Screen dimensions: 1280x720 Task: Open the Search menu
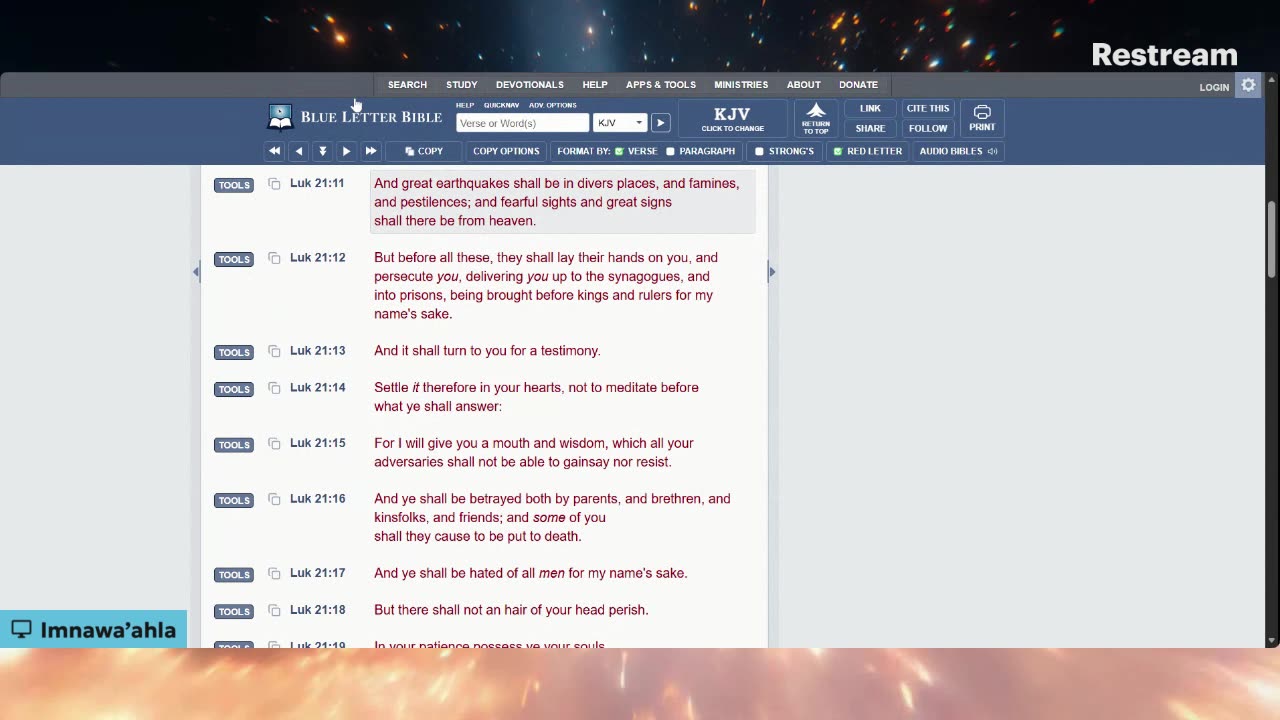coord(407,85)
